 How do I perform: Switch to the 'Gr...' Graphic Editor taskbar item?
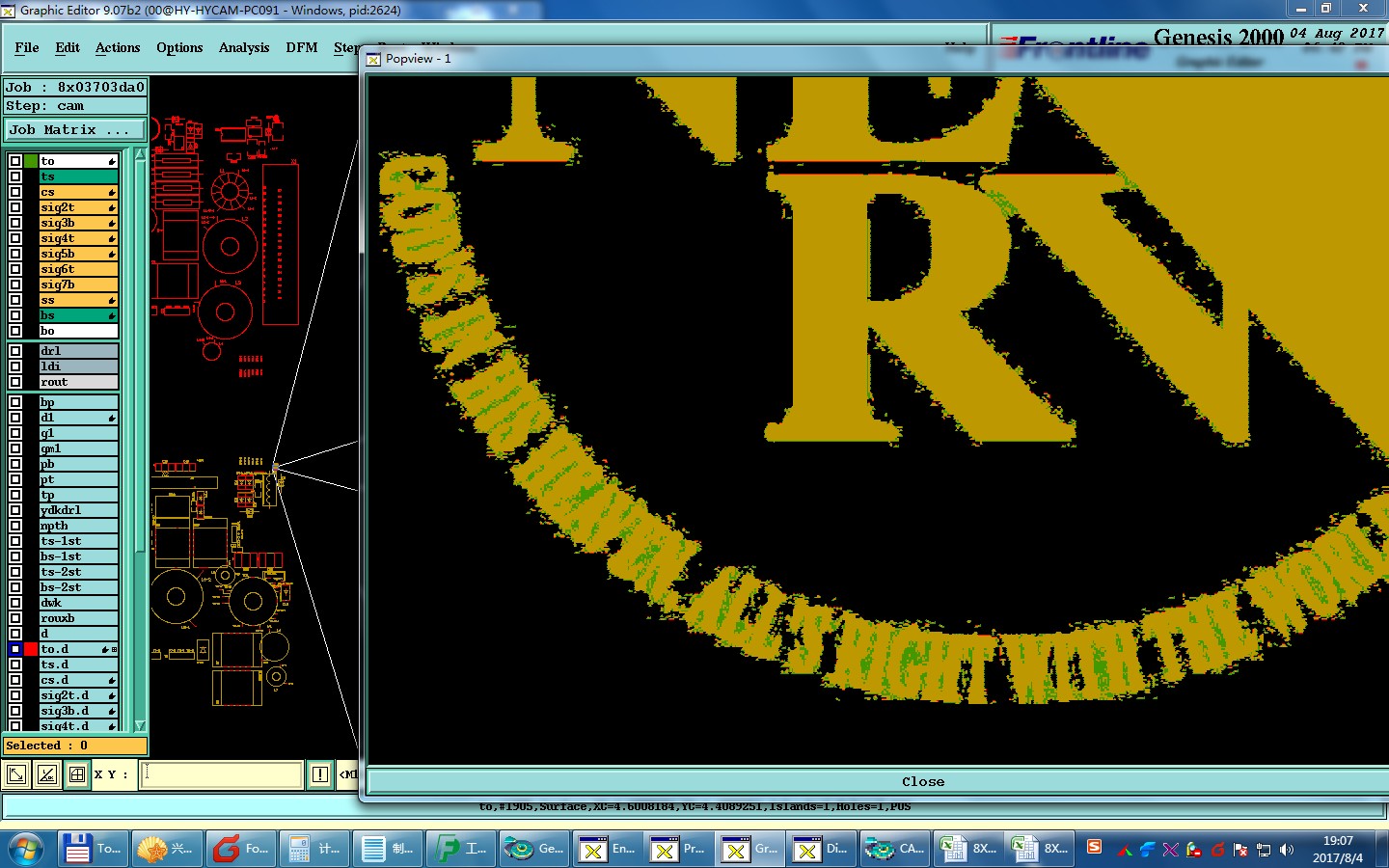[749, 849]
